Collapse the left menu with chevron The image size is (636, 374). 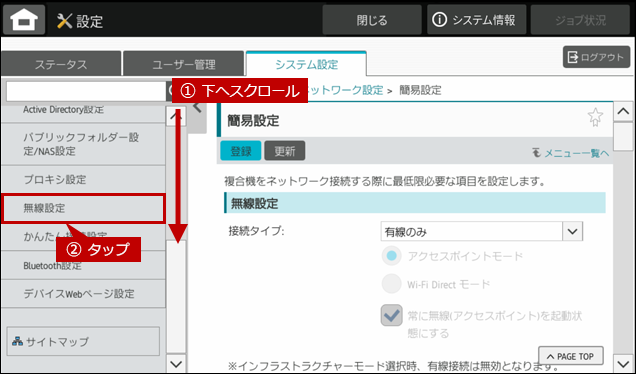tap(198, 107)
